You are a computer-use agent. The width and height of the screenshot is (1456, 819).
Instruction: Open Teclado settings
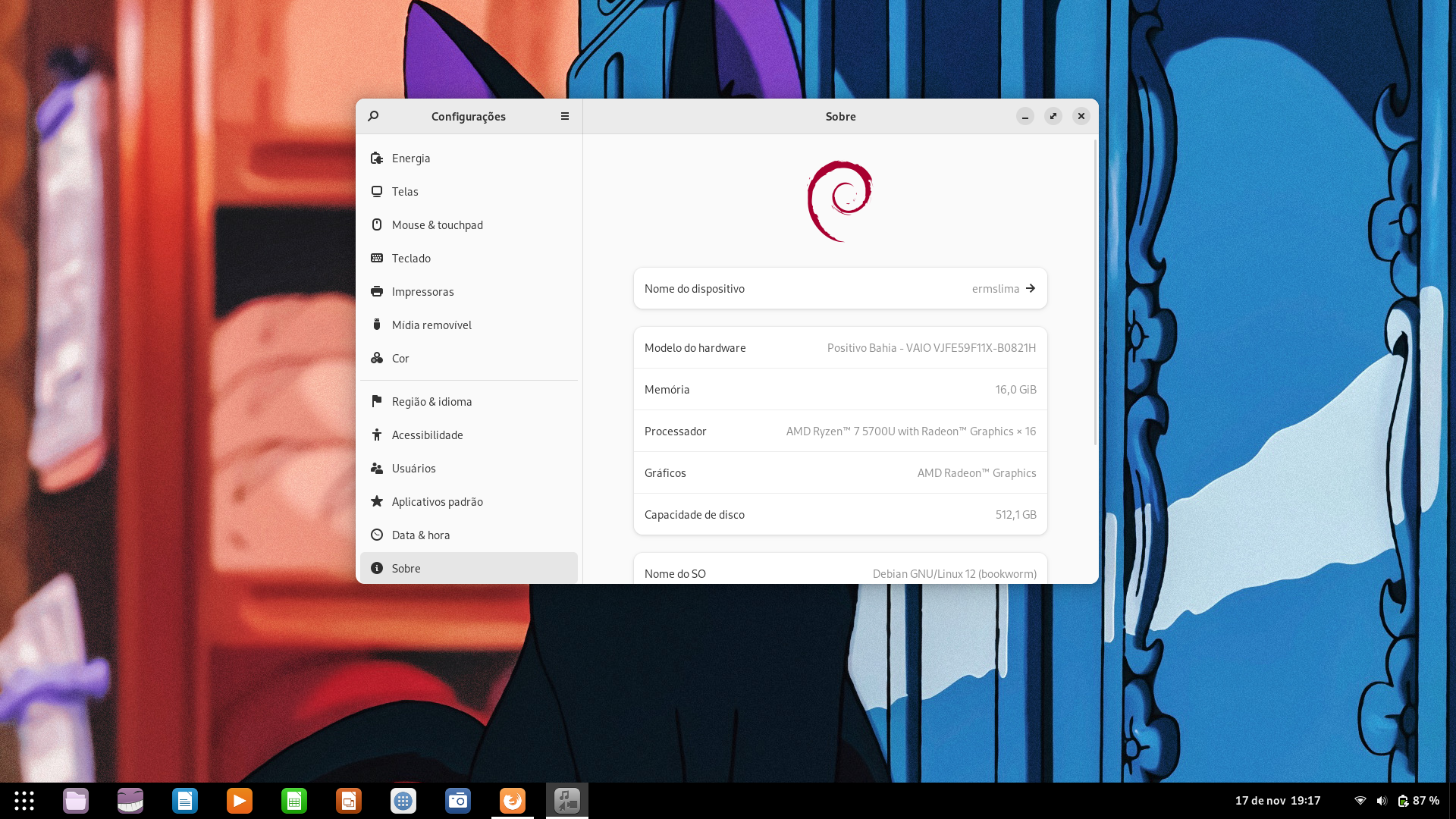pos(469,258)
